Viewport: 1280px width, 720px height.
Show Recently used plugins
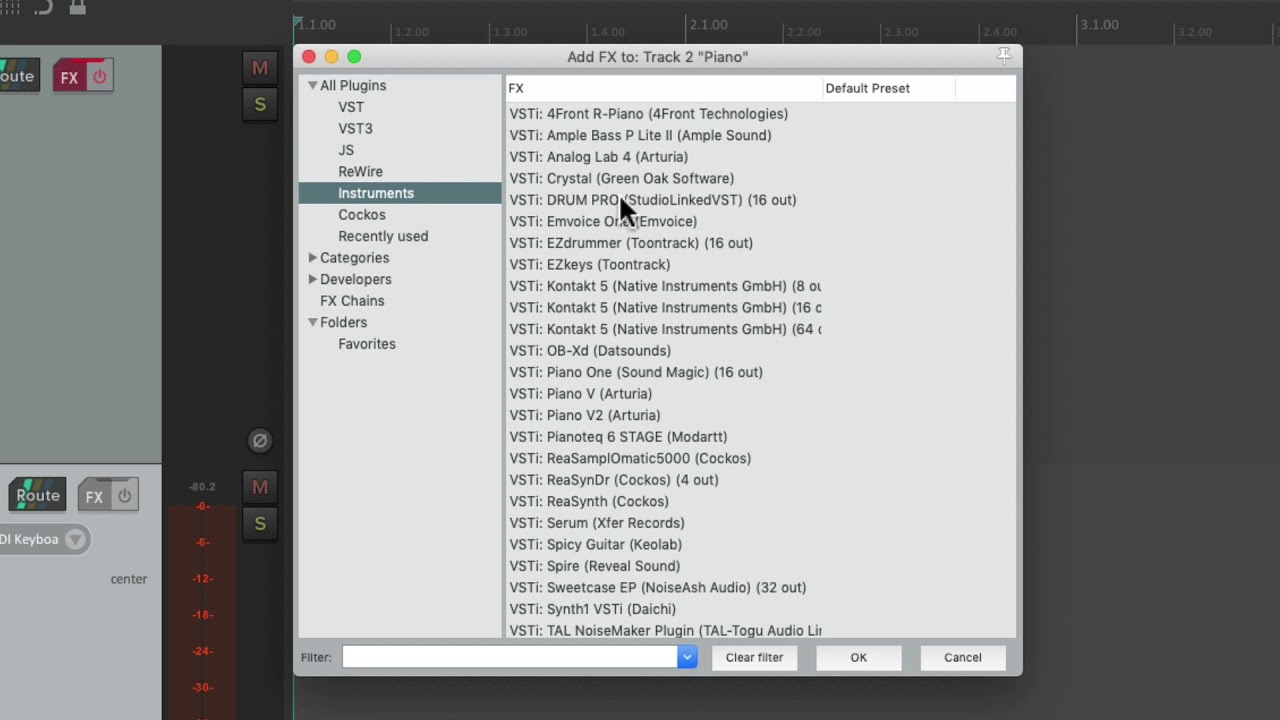click(383, 236)
